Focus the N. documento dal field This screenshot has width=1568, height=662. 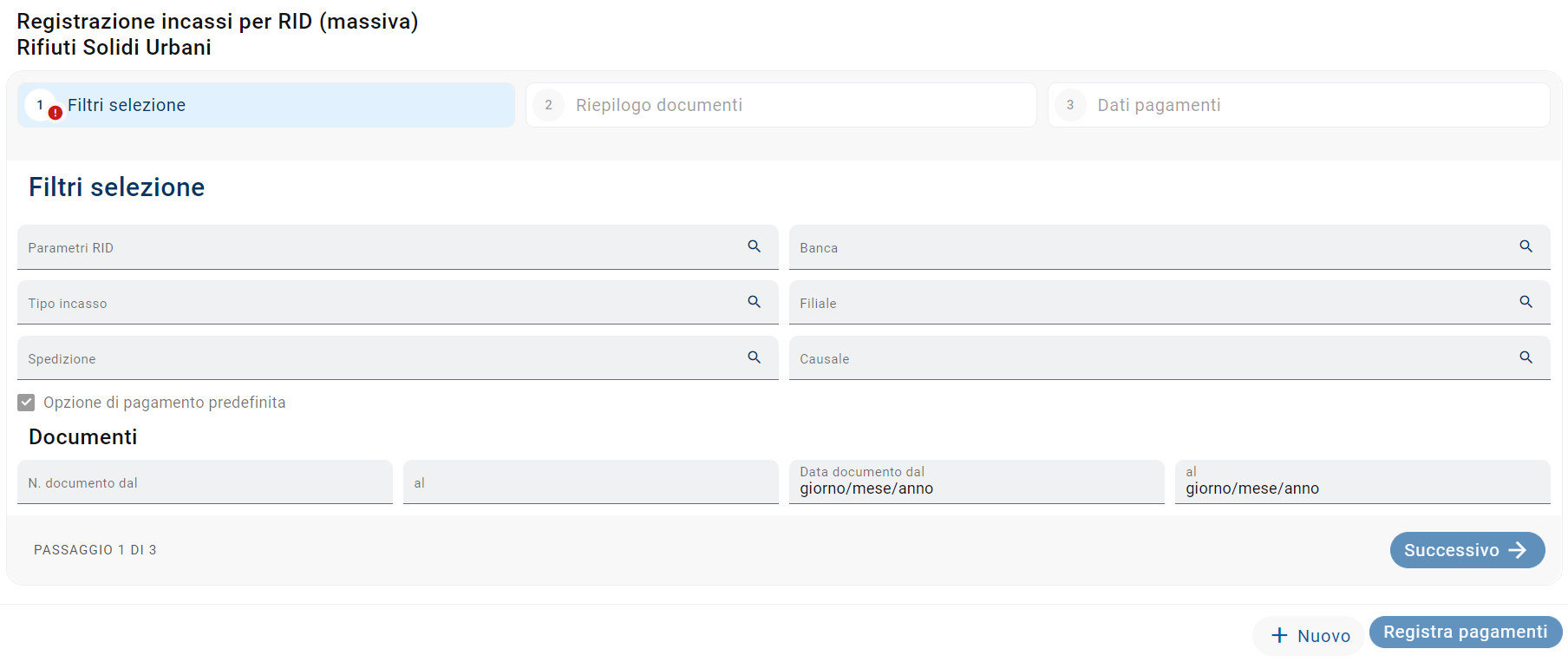point(205,483)
